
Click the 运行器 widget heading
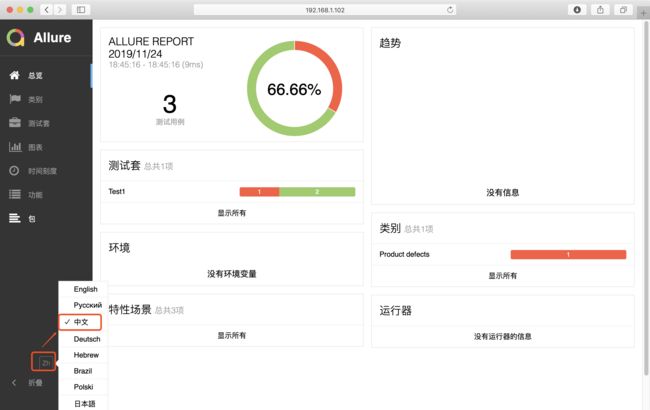tap(395, 311)
